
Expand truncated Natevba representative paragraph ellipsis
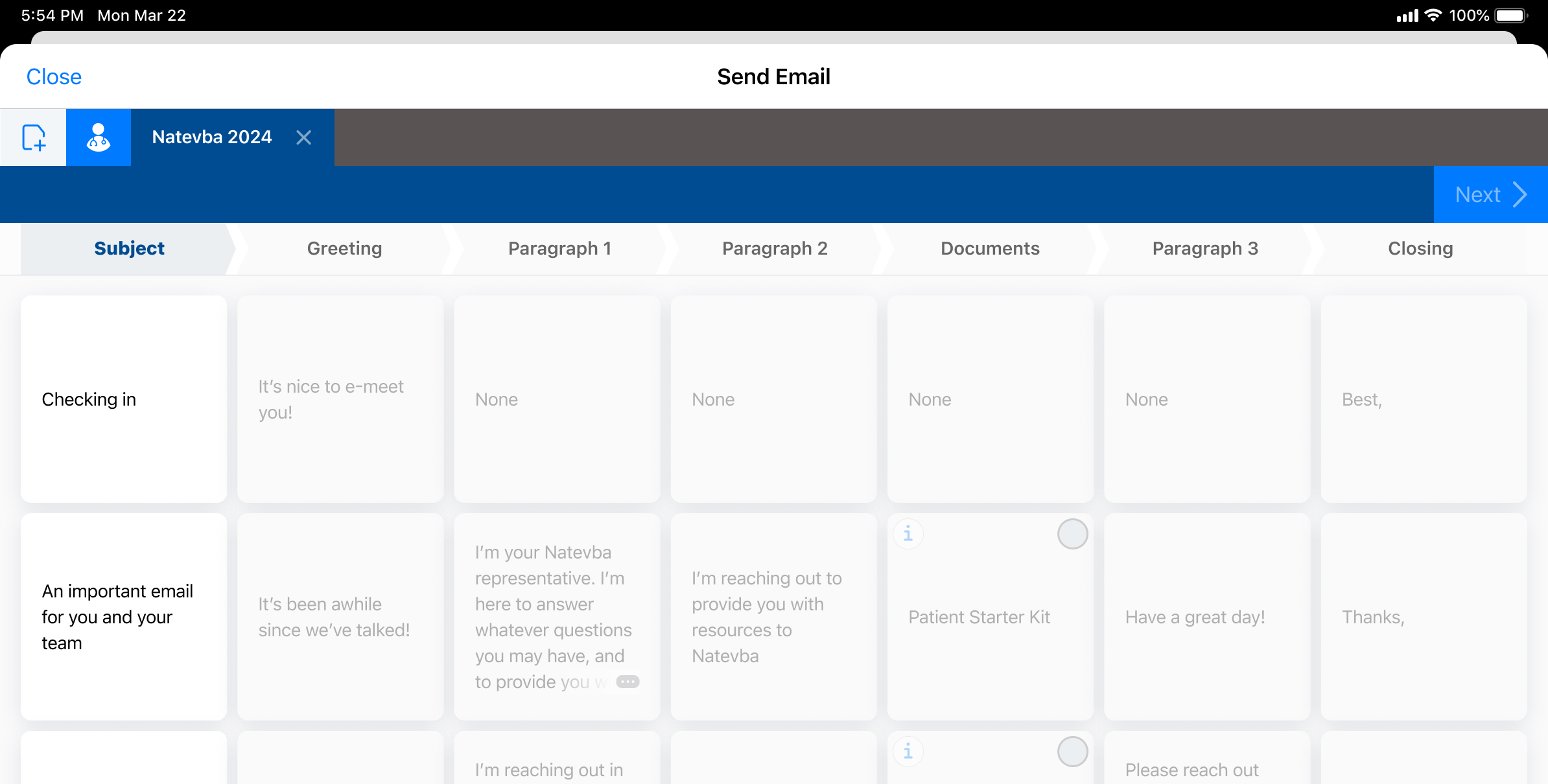(627, 682)
